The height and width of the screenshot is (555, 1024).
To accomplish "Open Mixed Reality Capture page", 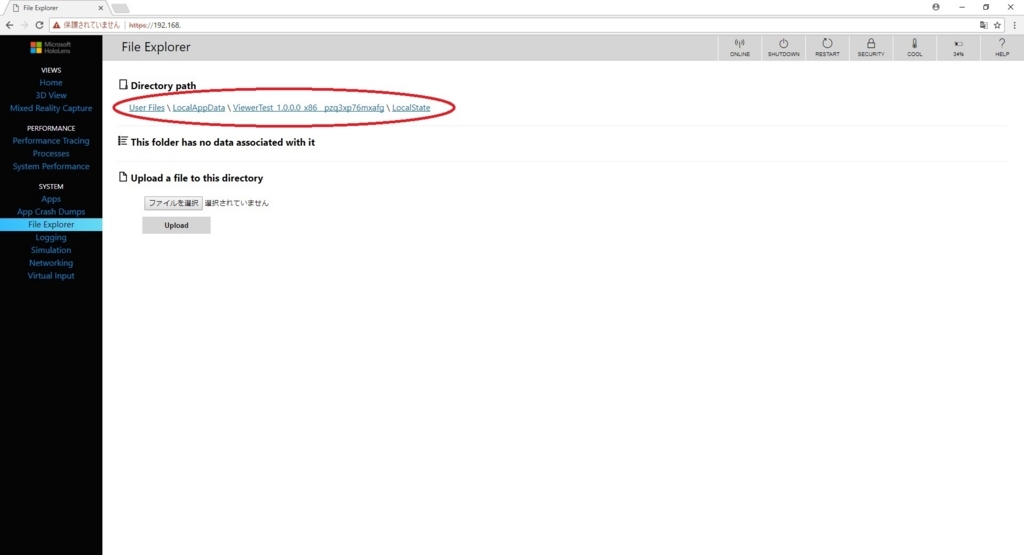I will click(x=51, y=108).
